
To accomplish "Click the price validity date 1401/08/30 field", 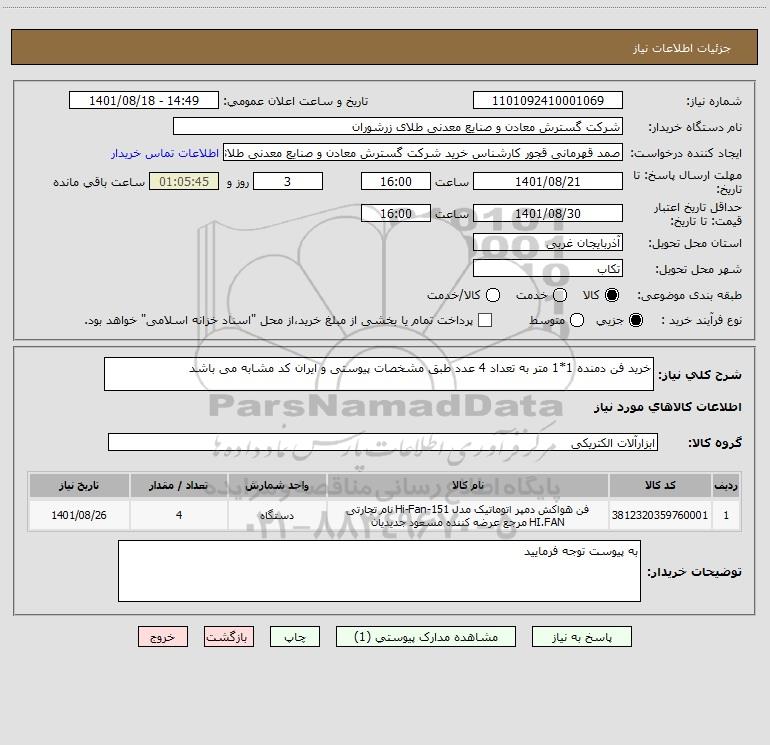I will [x=548, y=213].
